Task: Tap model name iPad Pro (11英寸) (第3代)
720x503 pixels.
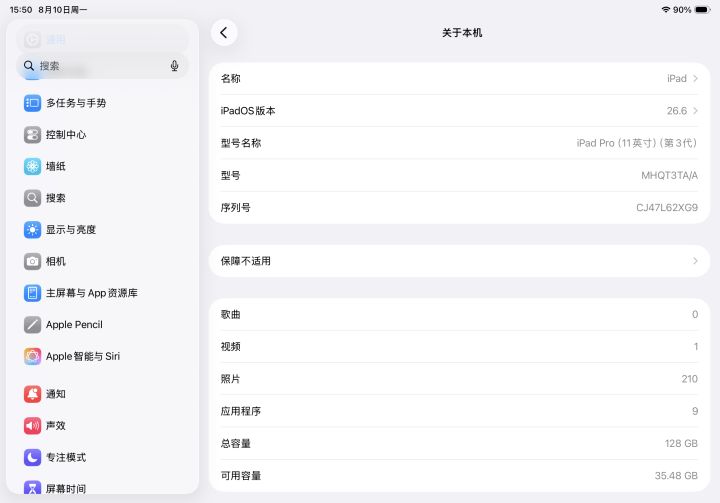Action: (637, 143)
